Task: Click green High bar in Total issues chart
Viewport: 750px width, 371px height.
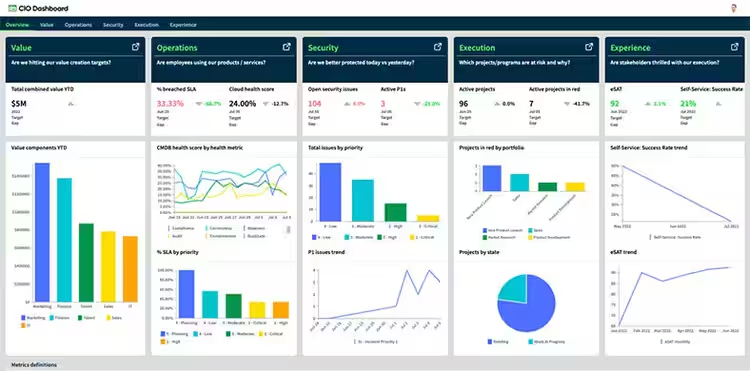Action: coord(396,212)
